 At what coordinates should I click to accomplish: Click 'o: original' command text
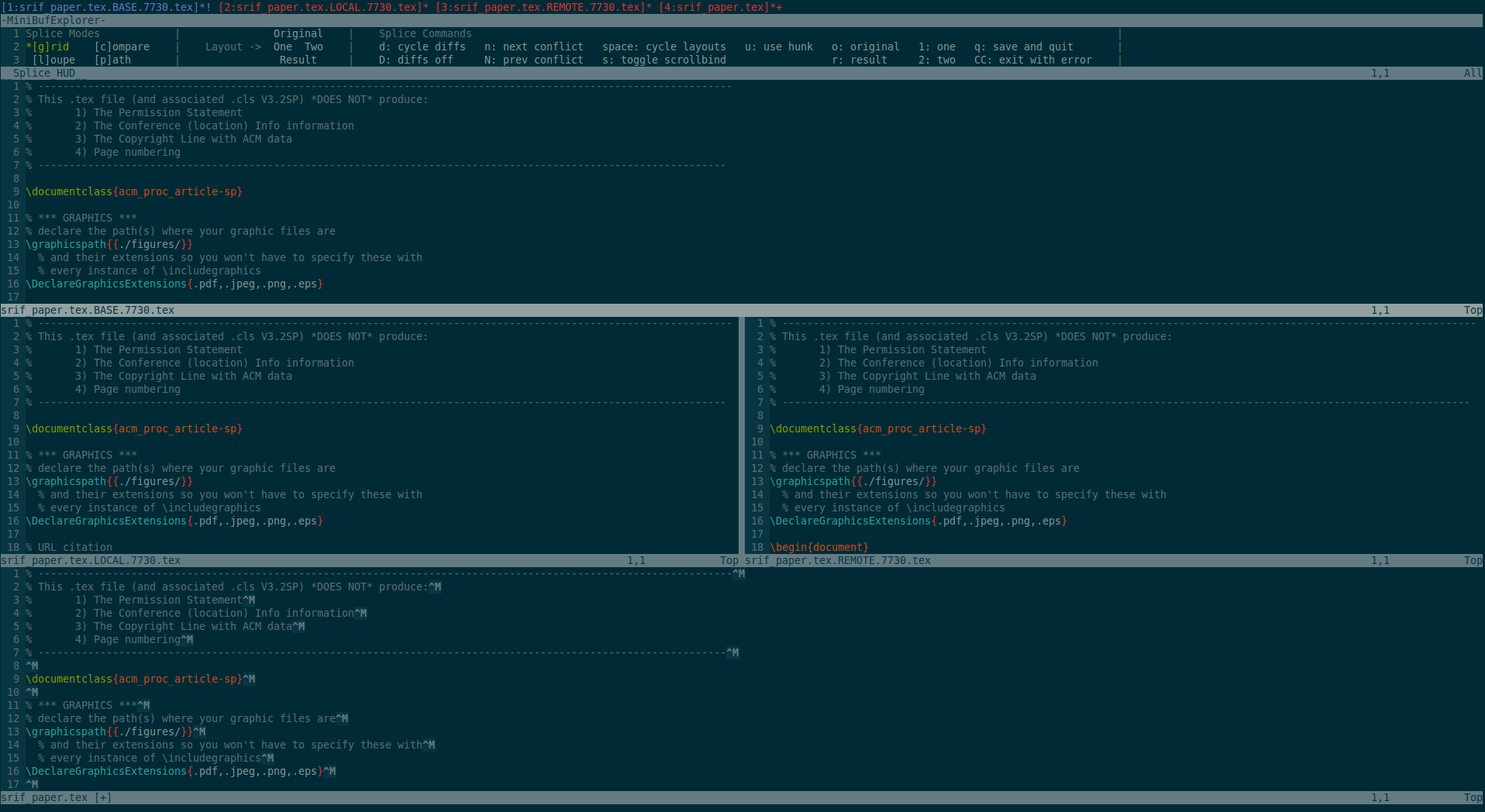click(866, 46)
